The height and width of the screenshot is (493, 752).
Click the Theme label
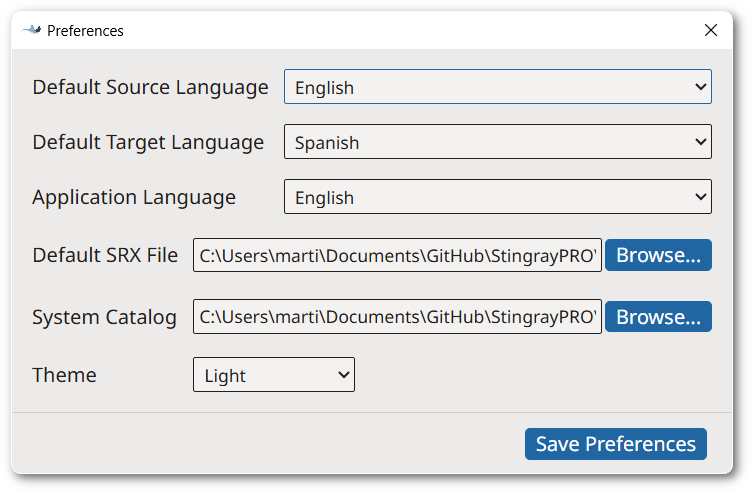(x=64, y=375)
